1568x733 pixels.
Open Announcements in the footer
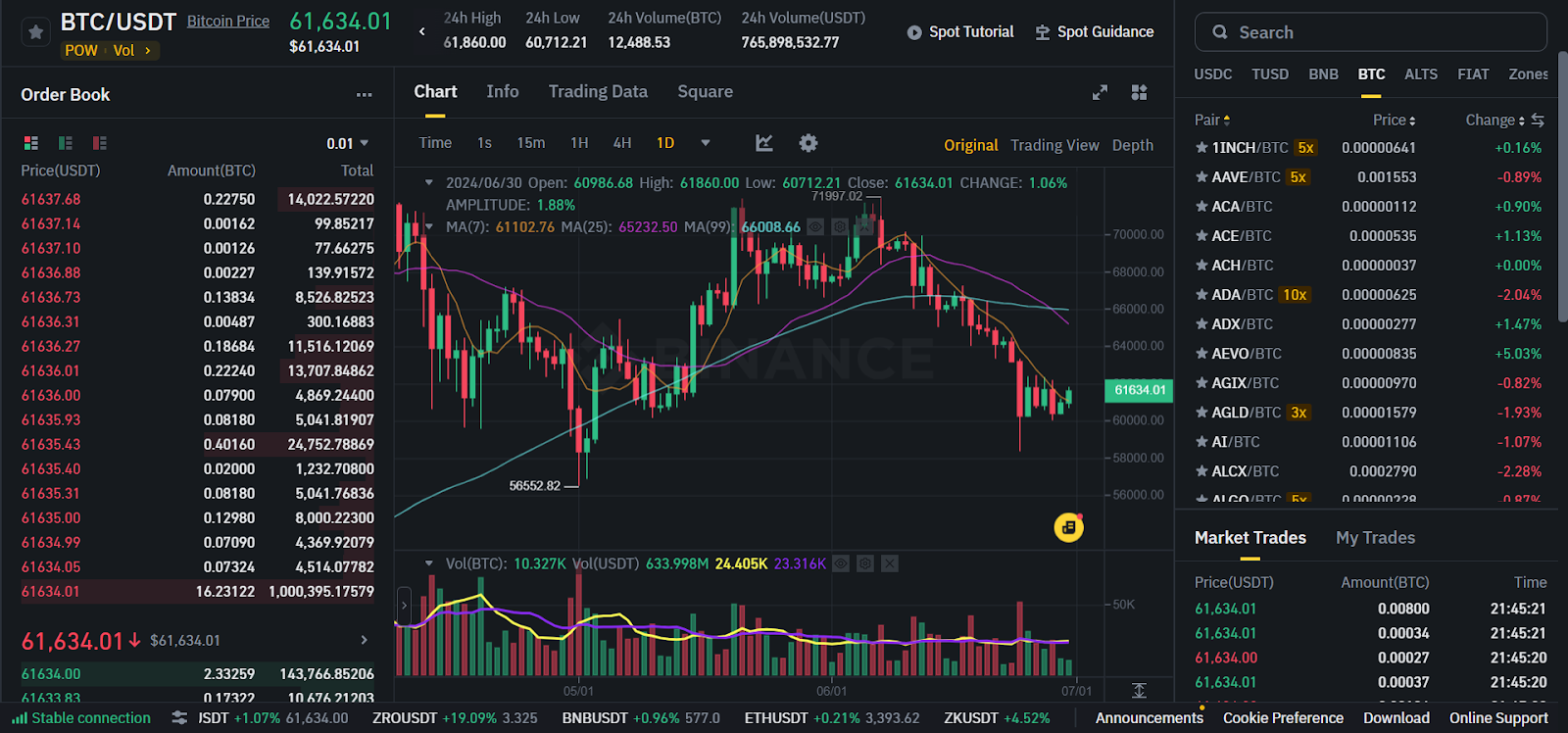coord(1149,718)
